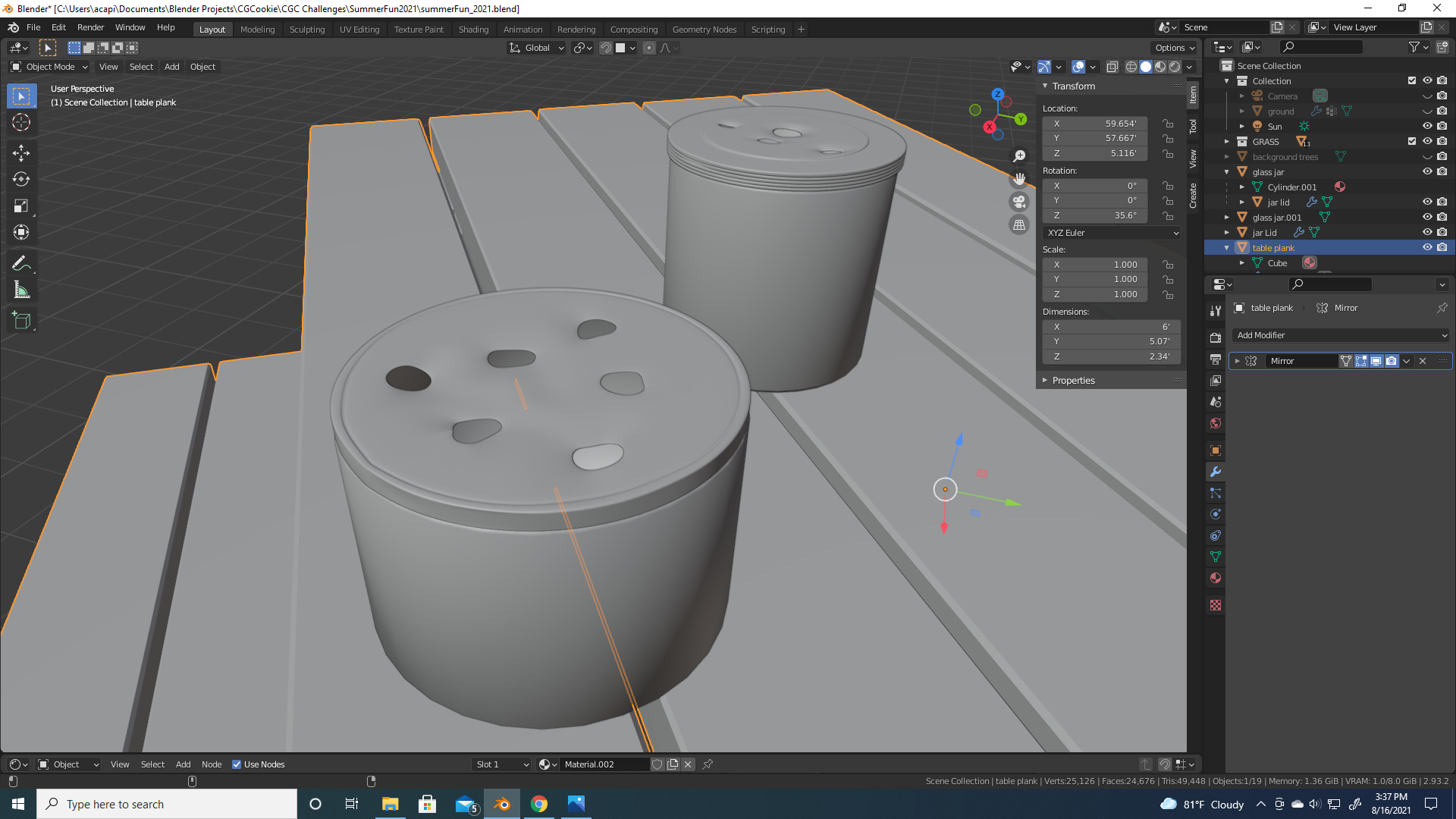Image resolution: width=1456 pixels, height=819 pixels.
Task: Expand the Properties panel section
Action: pos(1073,380)
